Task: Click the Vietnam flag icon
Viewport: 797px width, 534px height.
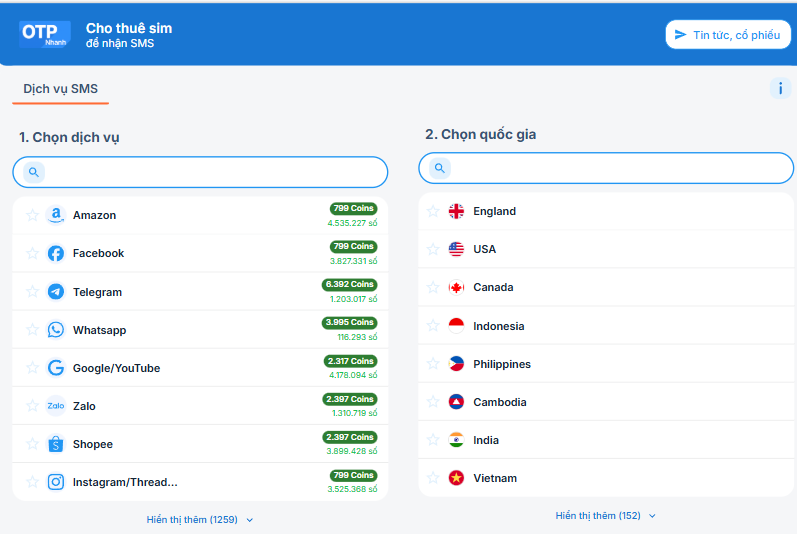Action: coord(456,478)
